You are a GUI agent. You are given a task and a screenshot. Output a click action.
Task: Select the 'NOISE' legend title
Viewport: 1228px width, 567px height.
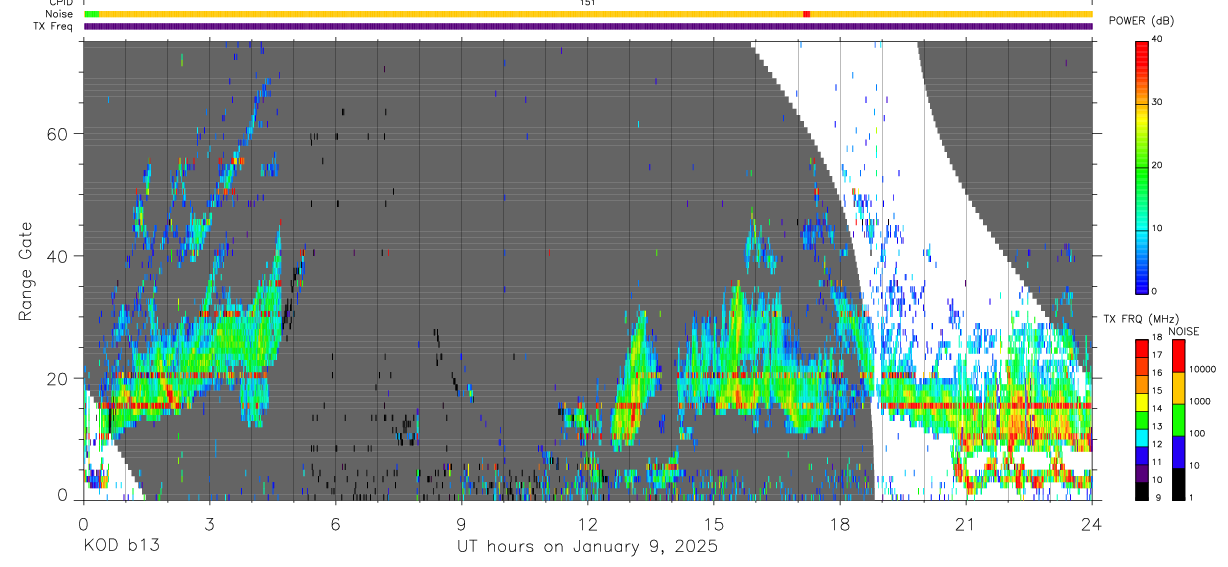1183,331
